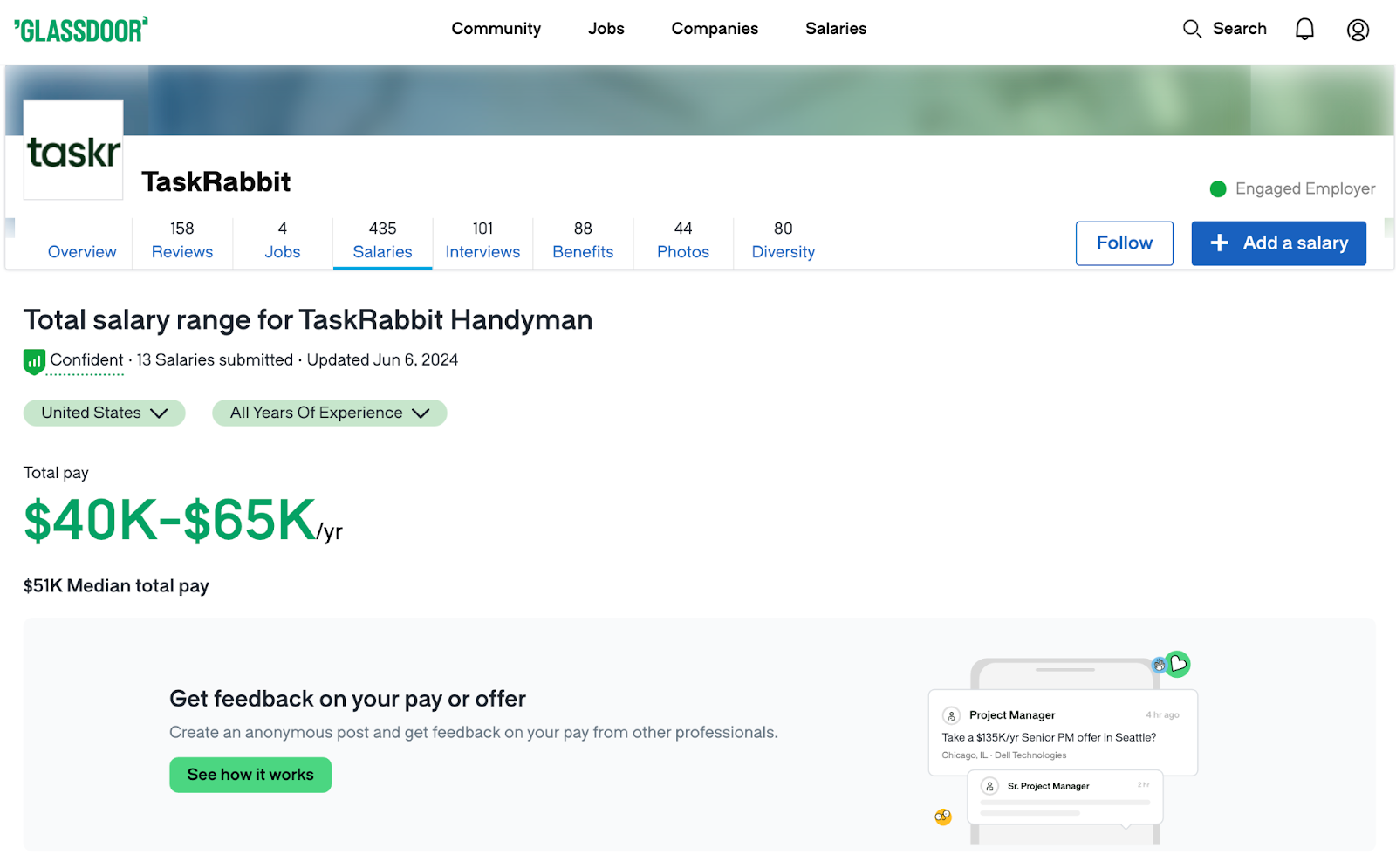Click the Project Manager post card
Image resolution: width=1396 pixels, height=868 pixels.
tap(1063, 733)
